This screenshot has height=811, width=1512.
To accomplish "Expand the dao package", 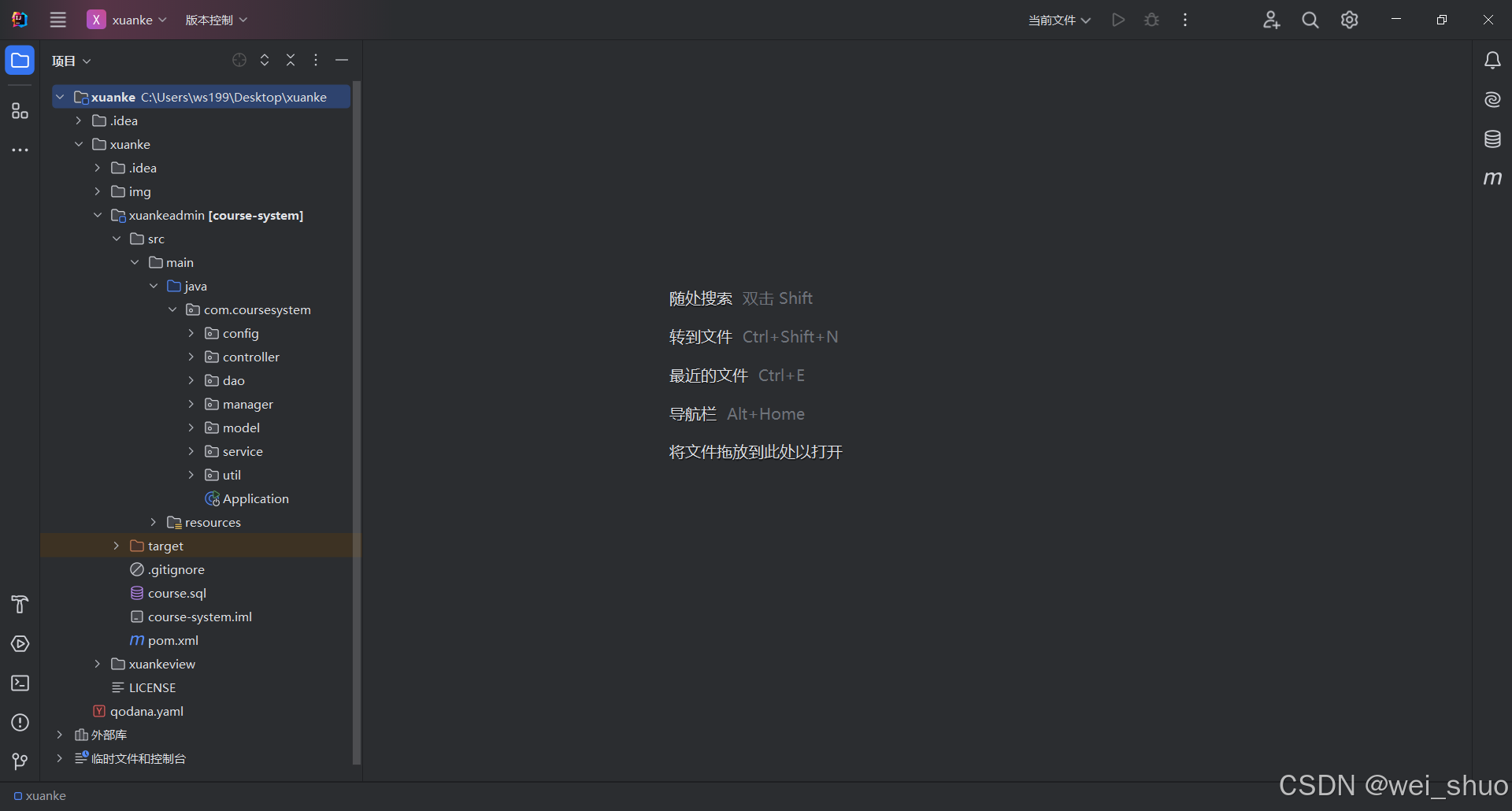I will pos(191,380).
